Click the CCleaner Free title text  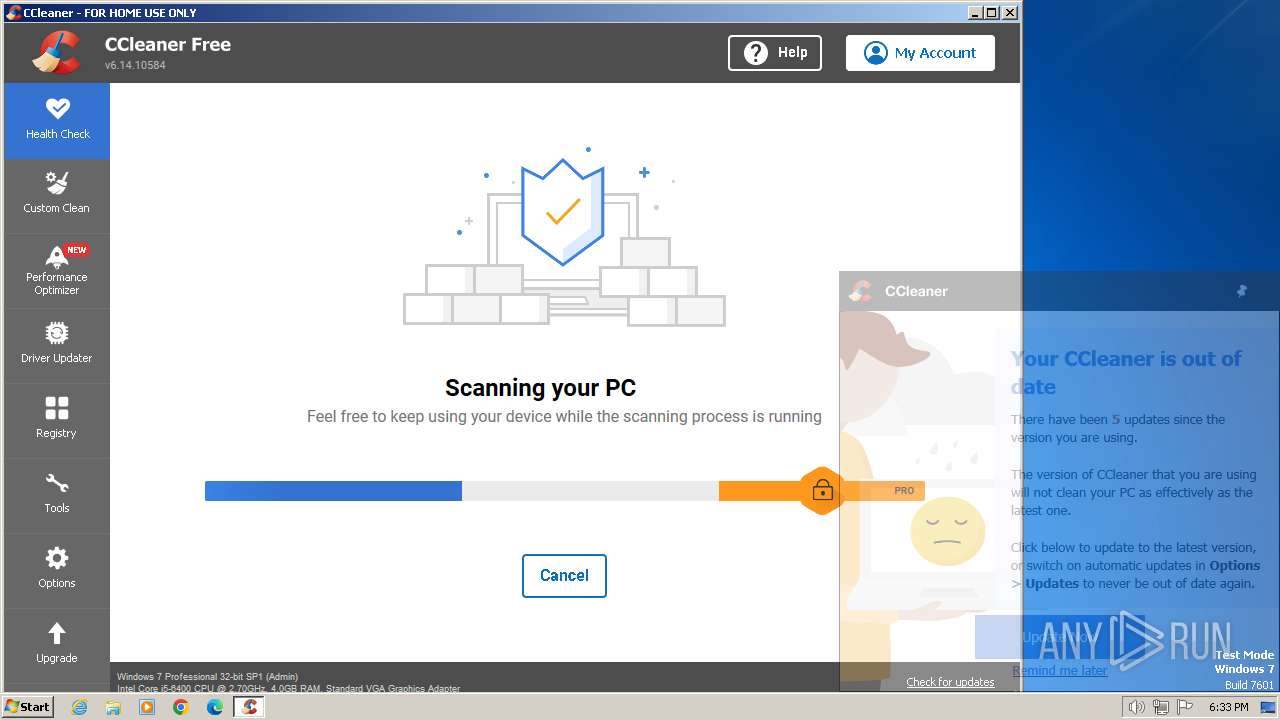pyautogui.click(x=168, y=44)
